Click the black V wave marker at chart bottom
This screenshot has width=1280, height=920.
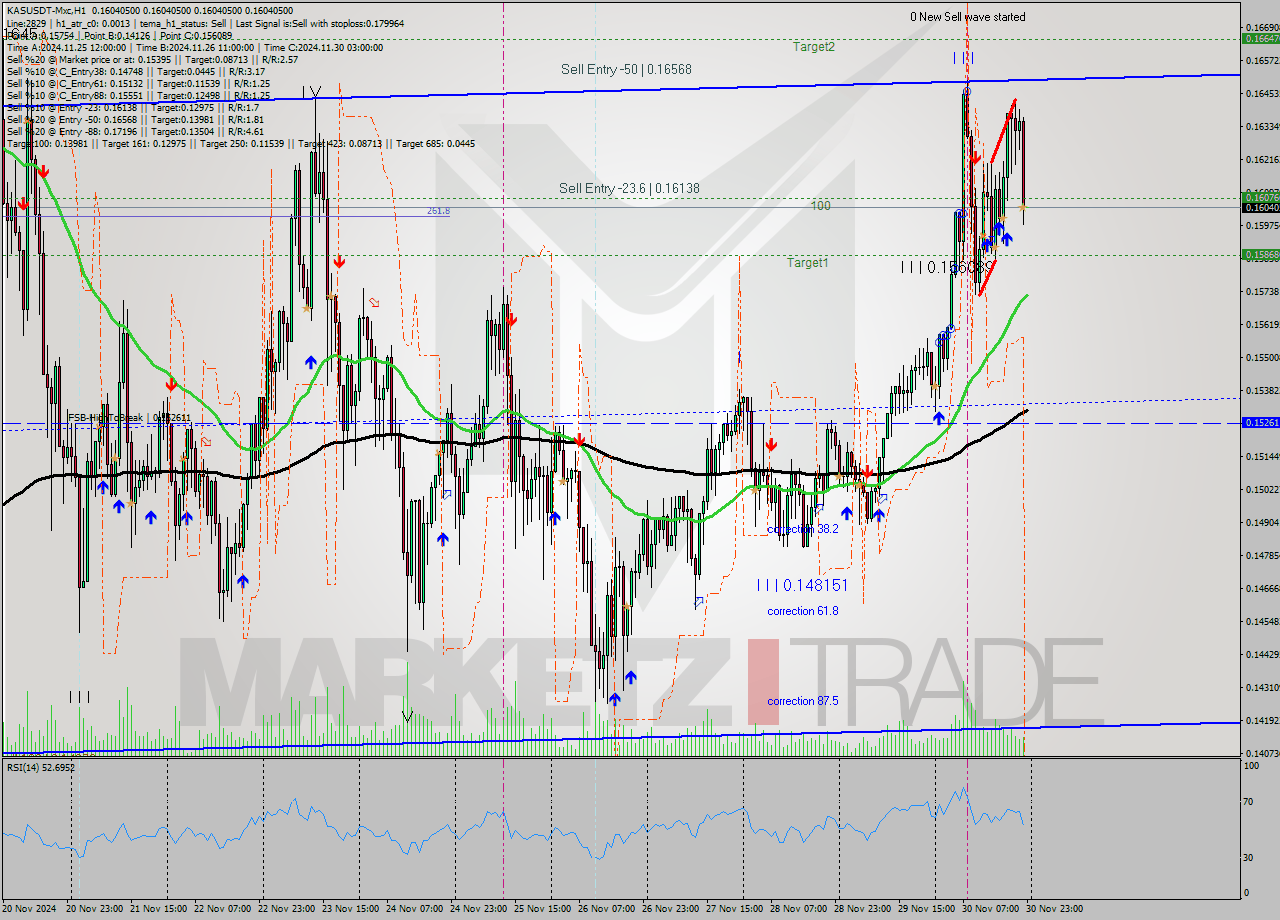click(x=407, y=716)
